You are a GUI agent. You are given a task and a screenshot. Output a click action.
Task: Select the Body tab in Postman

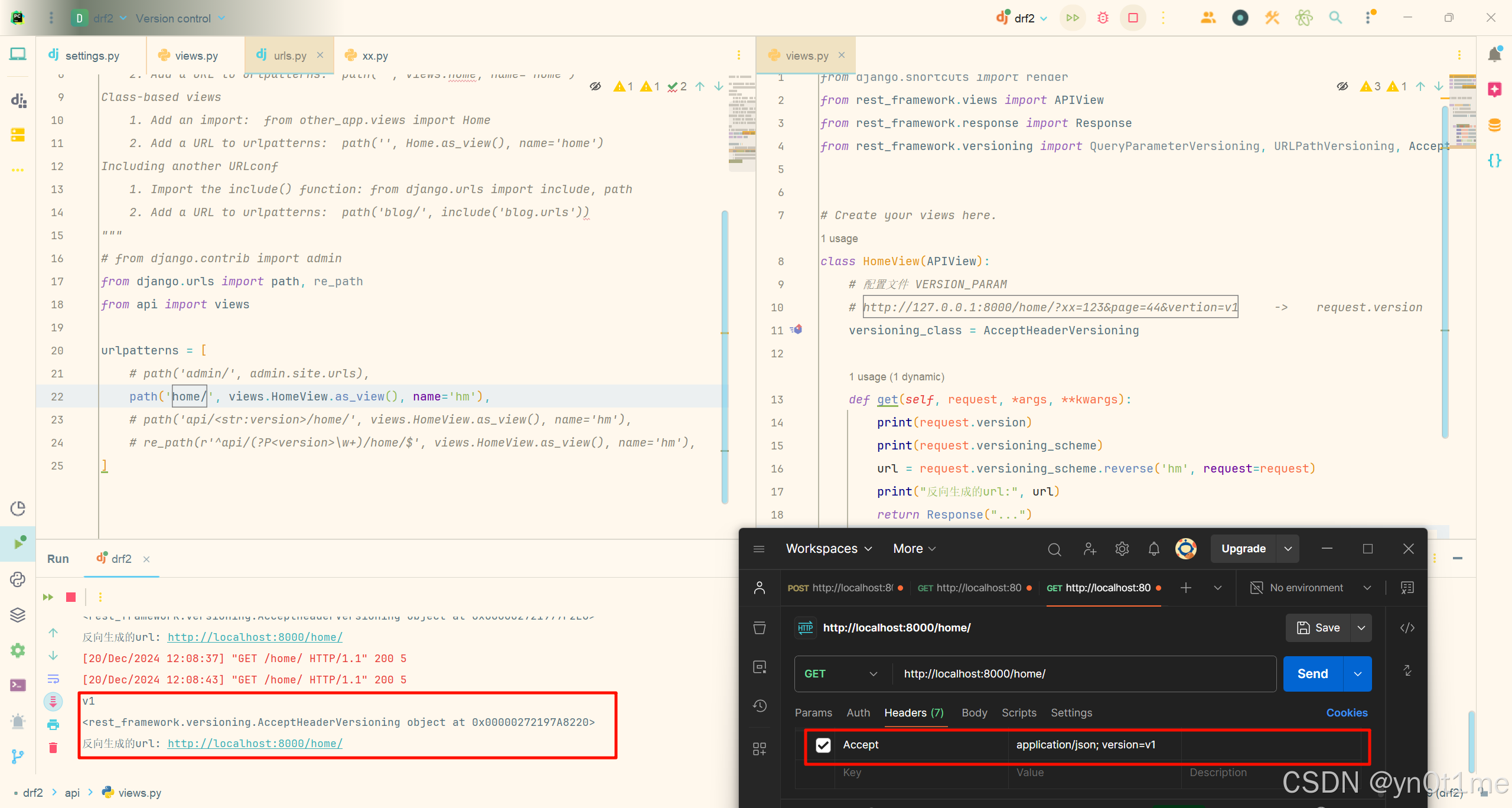(x=974, y=713)
